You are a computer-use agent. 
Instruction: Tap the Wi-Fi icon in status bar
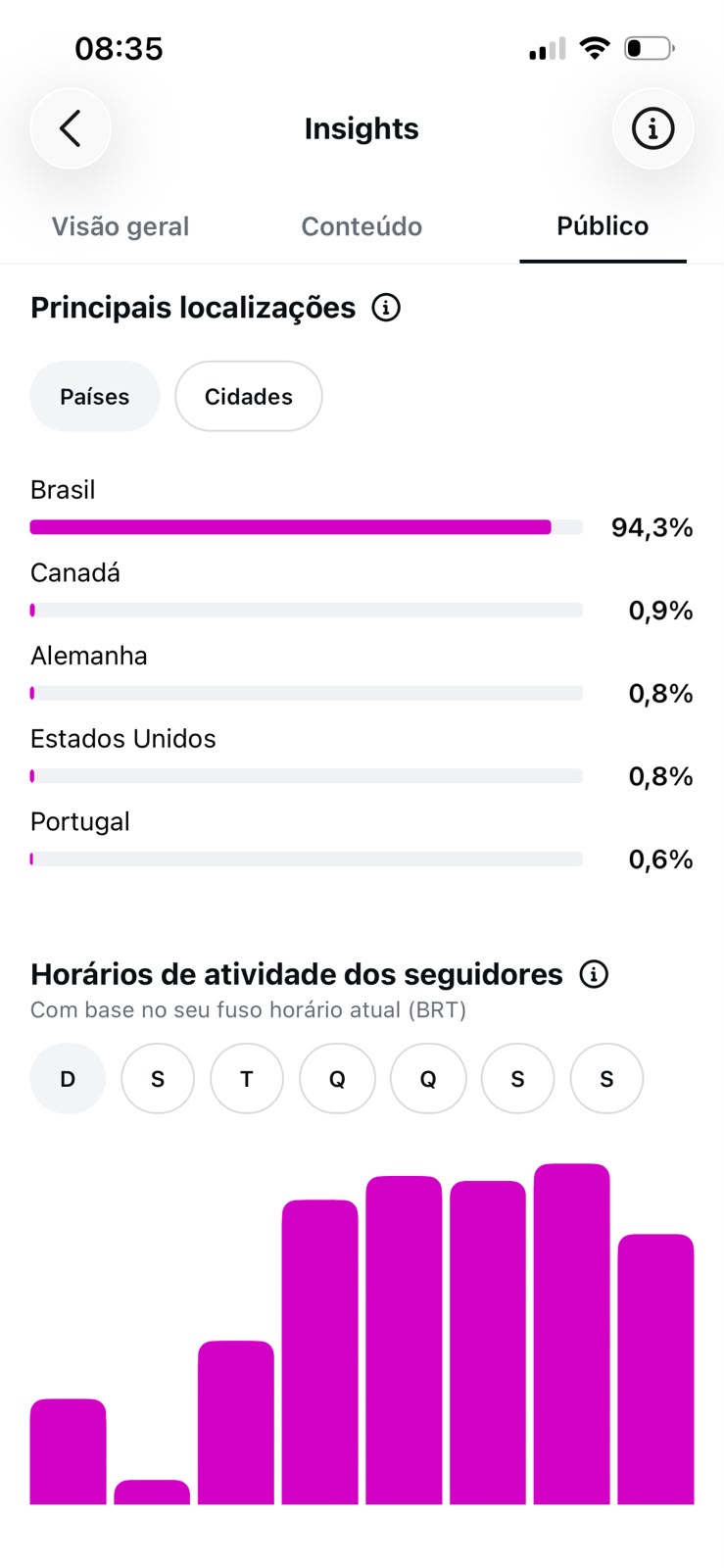[594, 48]
